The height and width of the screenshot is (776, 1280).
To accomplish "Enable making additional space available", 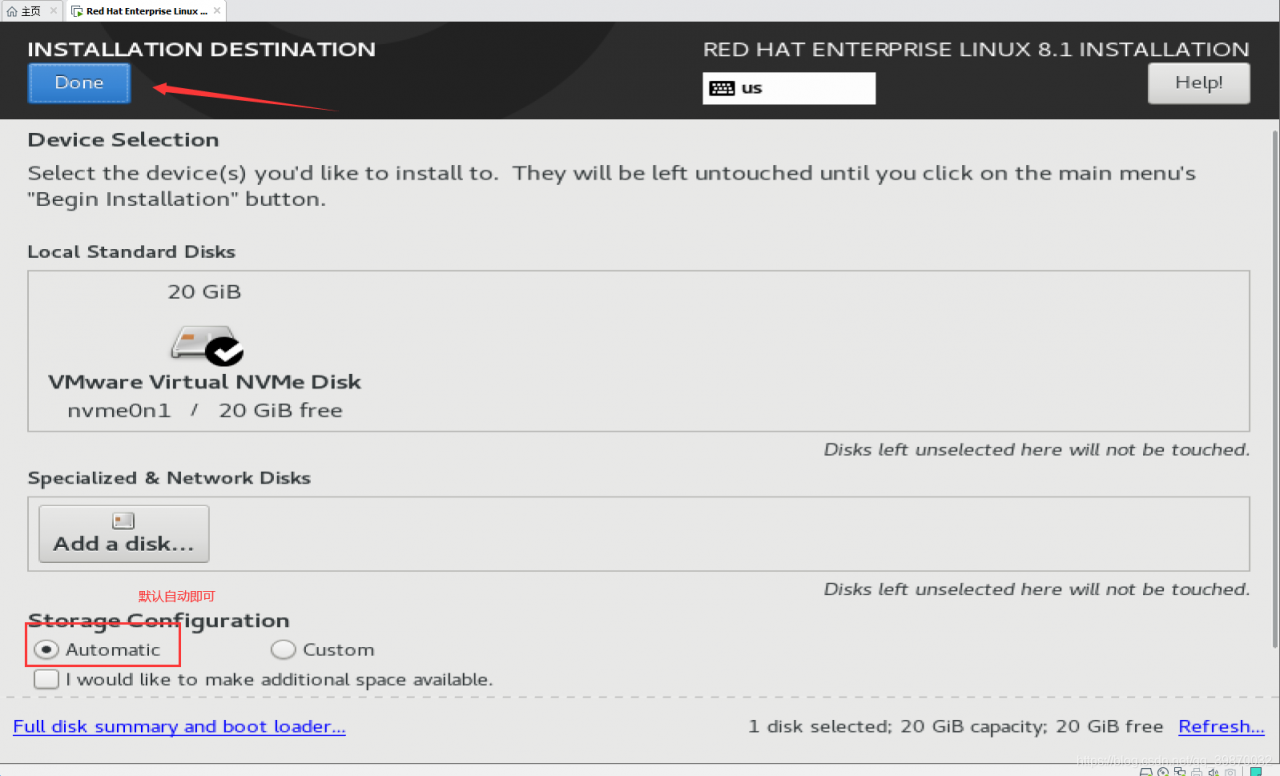I will pos(46,680).
